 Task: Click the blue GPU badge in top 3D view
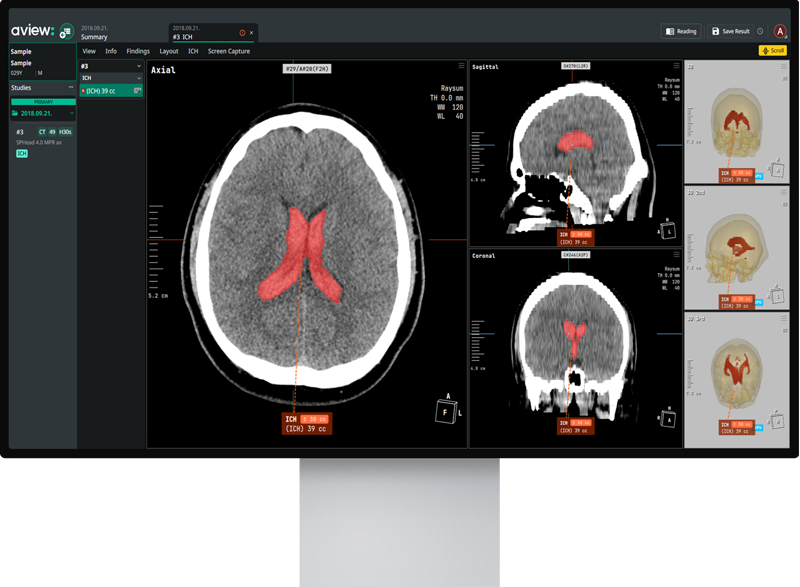[x=759, y=176]
